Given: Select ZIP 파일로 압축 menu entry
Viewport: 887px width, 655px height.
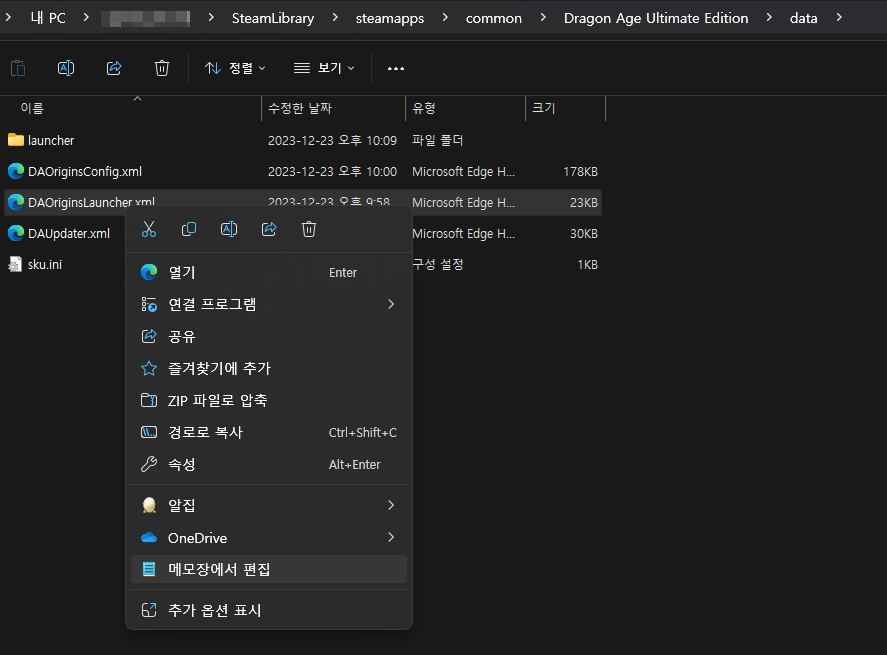Looking at the screenshot, I should pyautogui.click(x=269, y=400).
